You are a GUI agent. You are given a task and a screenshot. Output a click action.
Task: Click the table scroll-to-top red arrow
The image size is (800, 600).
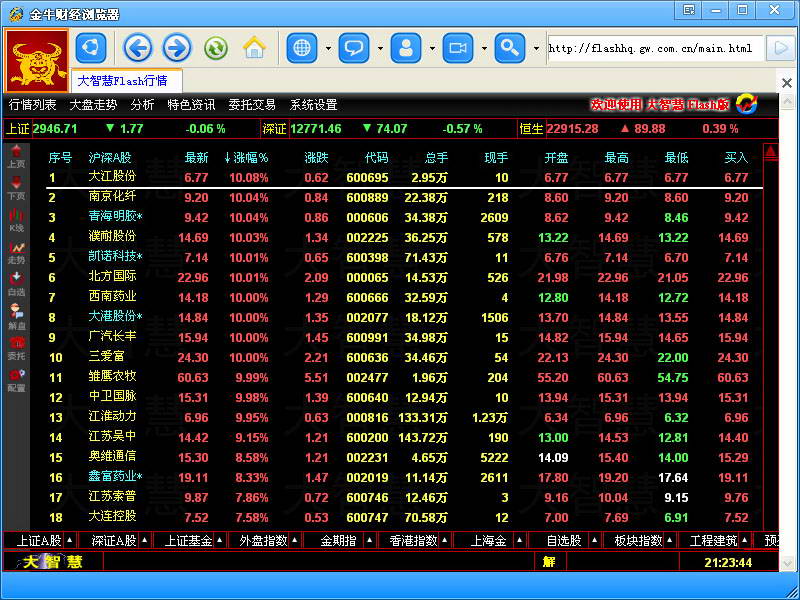coord(771,152)
